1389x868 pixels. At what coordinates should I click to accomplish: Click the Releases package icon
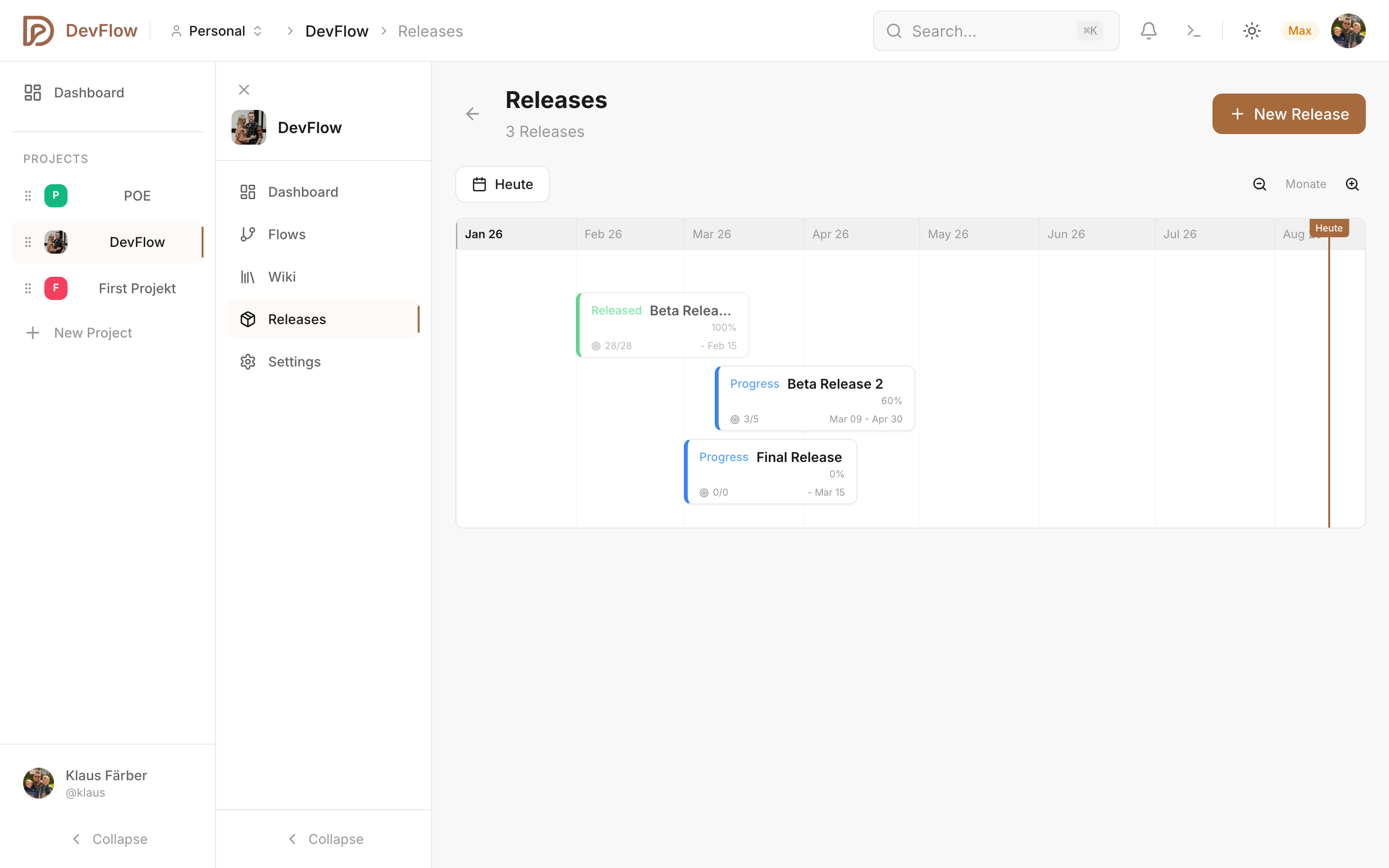(x=247, y=319)
